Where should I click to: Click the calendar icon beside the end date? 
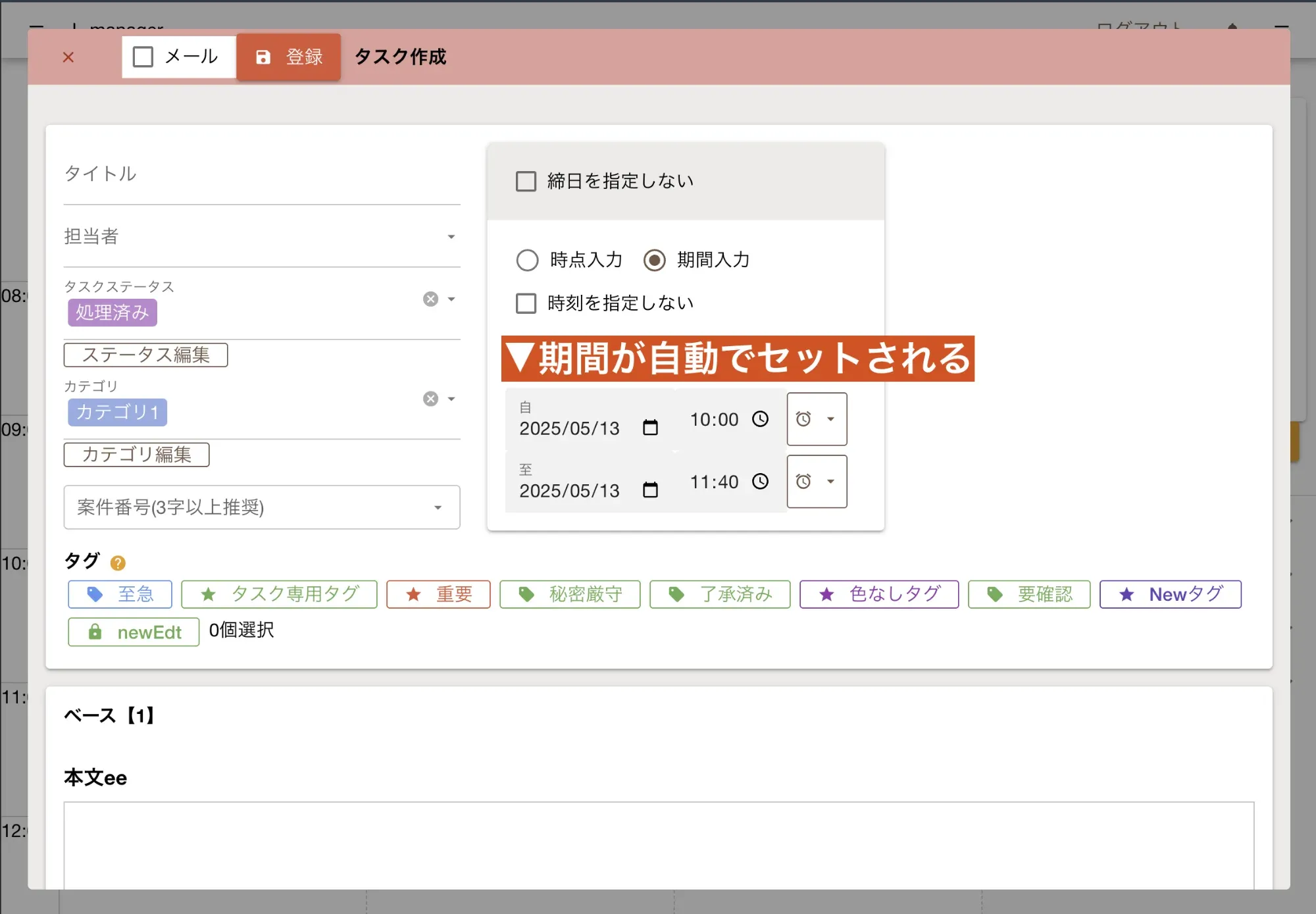650,490
